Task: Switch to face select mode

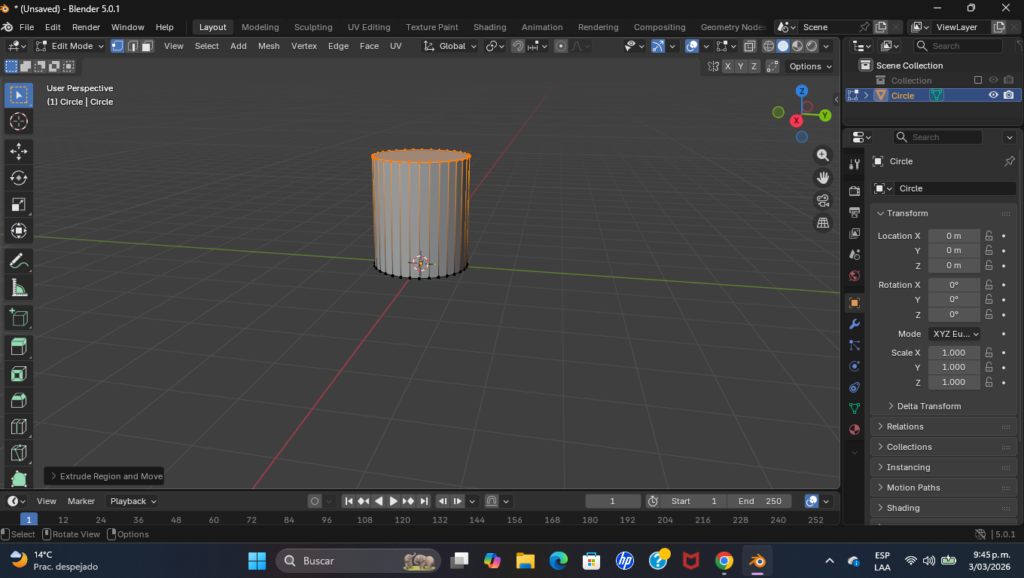Action: click(x=147, y=46)
